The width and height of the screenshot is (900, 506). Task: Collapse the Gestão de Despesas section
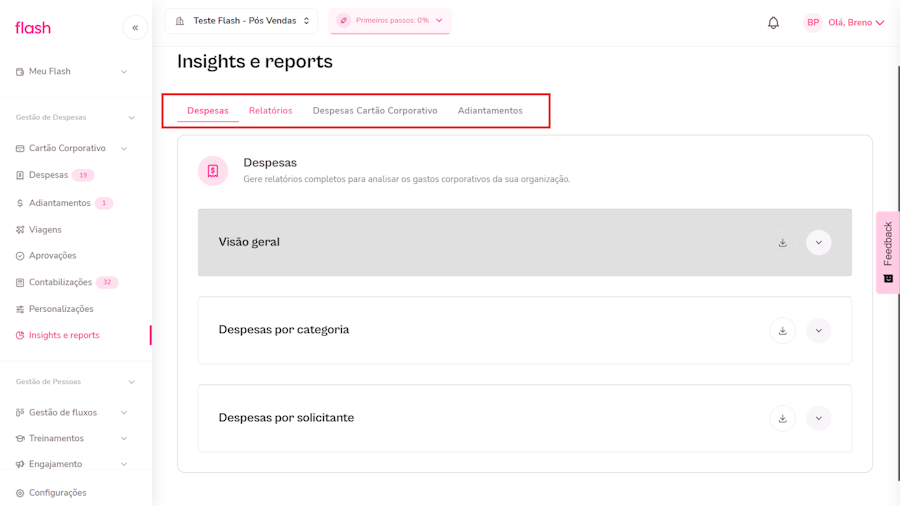click(131, 118)
